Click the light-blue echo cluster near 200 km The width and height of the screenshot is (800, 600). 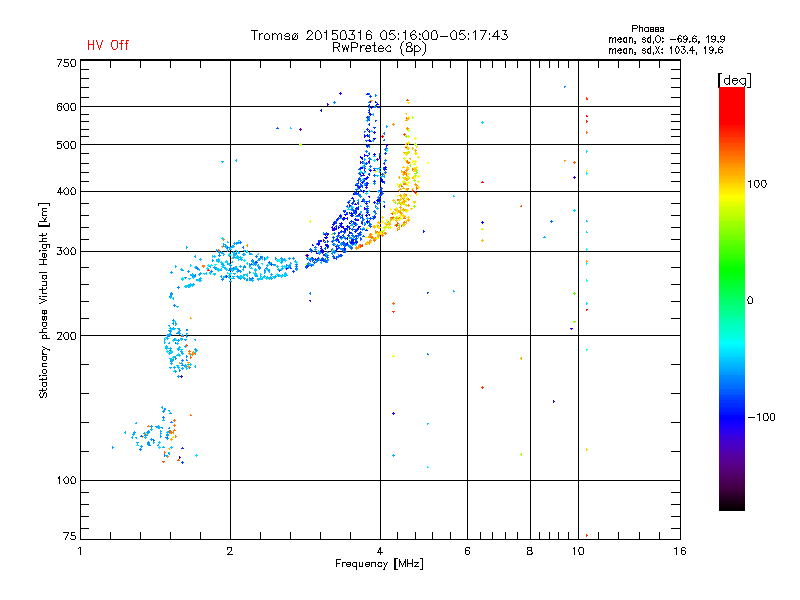pyautogui.click(x=180, y=348)
